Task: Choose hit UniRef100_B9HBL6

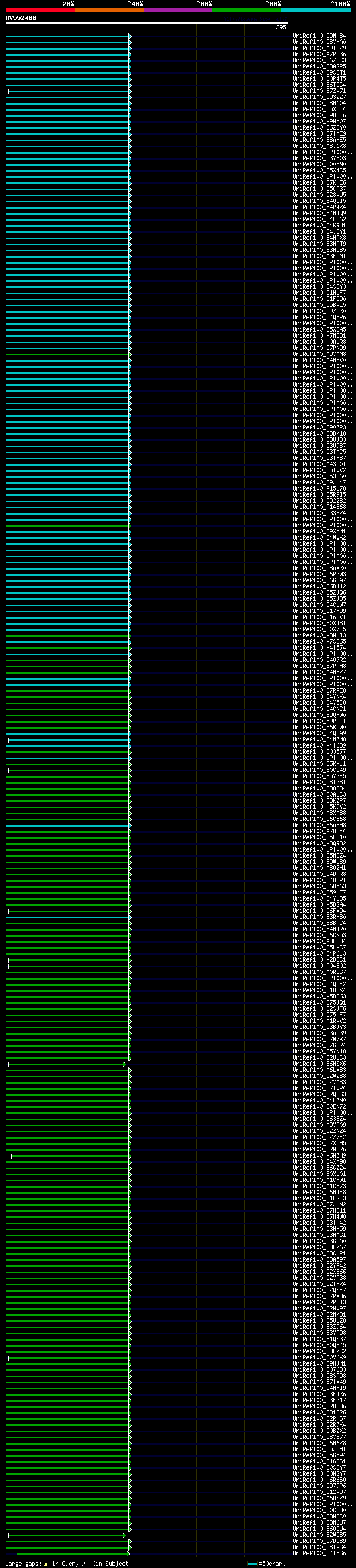Action: point(319,115)
